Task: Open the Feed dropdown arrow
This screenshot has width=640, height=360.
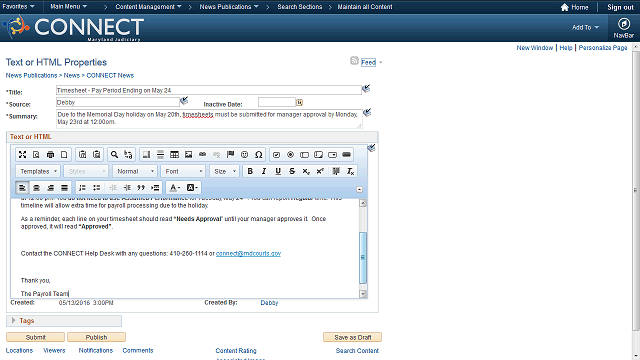Action: (380, 62)
